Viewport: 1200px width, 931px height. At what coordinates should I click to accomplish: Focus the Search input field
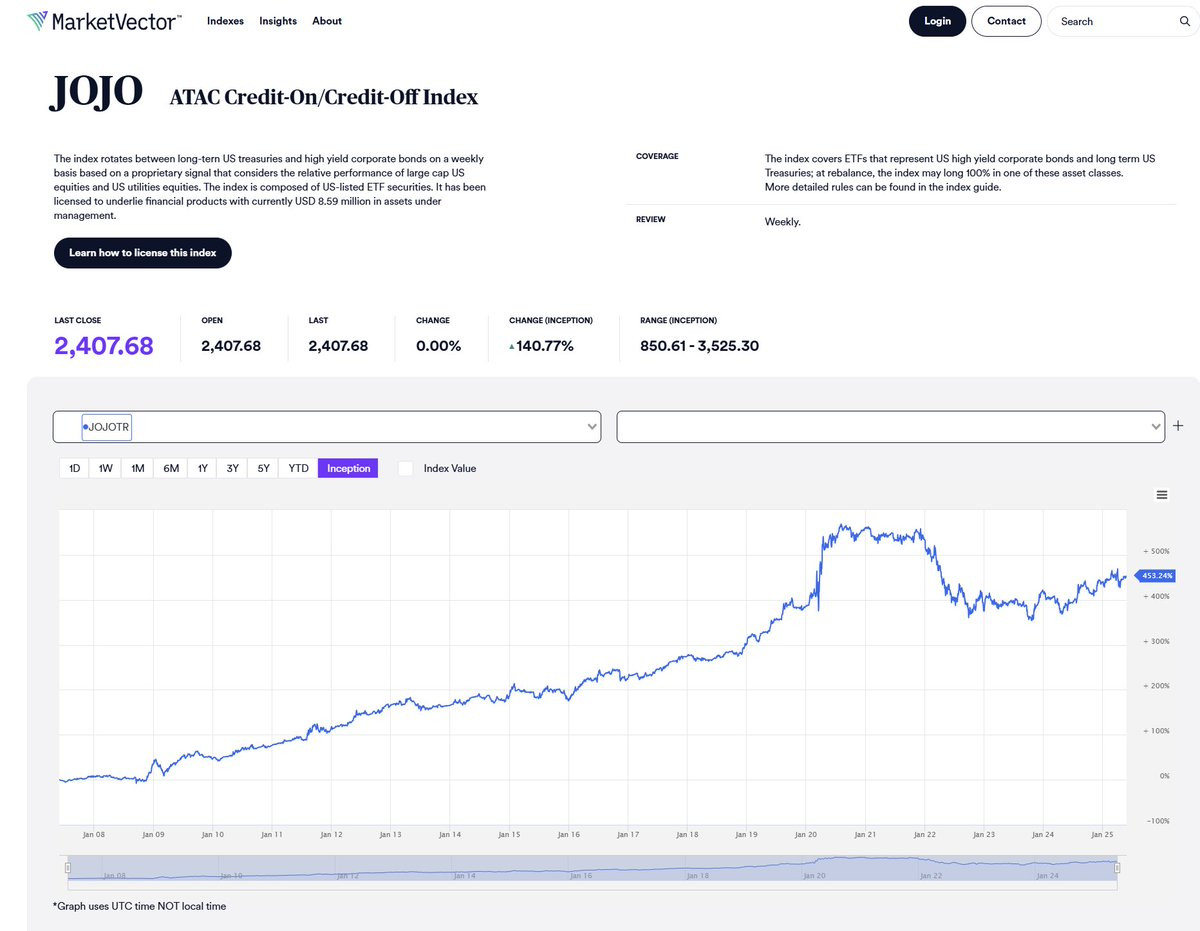coord(1115,21)
